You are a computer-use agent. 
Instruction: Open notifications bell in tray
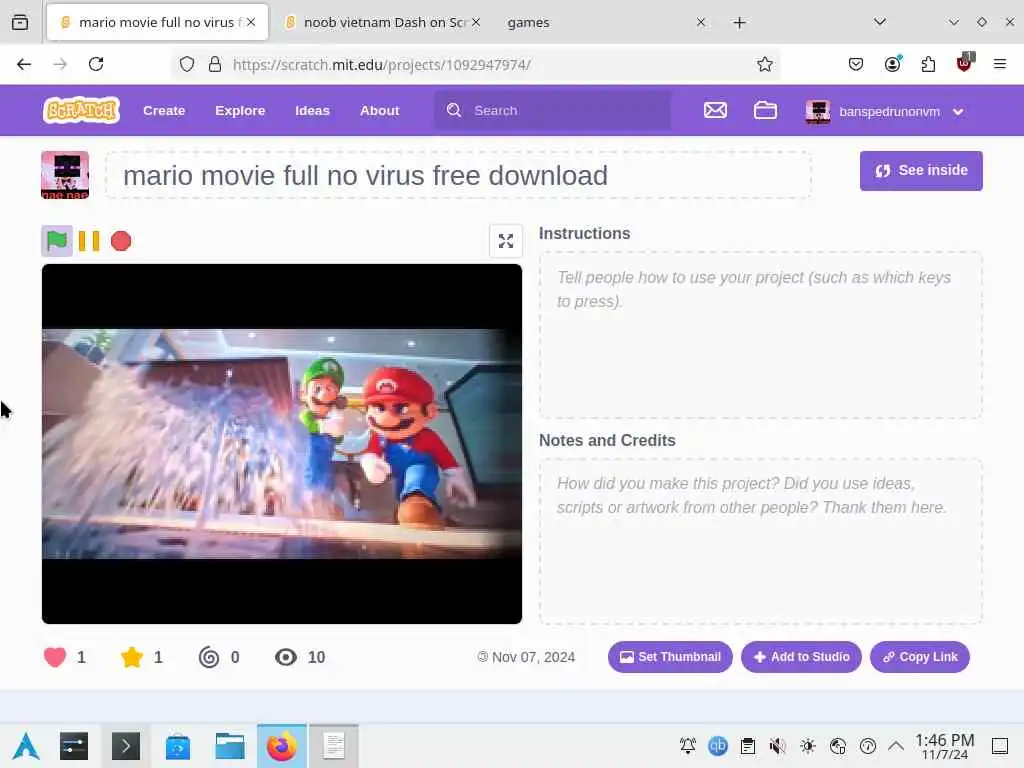point(688,746)
